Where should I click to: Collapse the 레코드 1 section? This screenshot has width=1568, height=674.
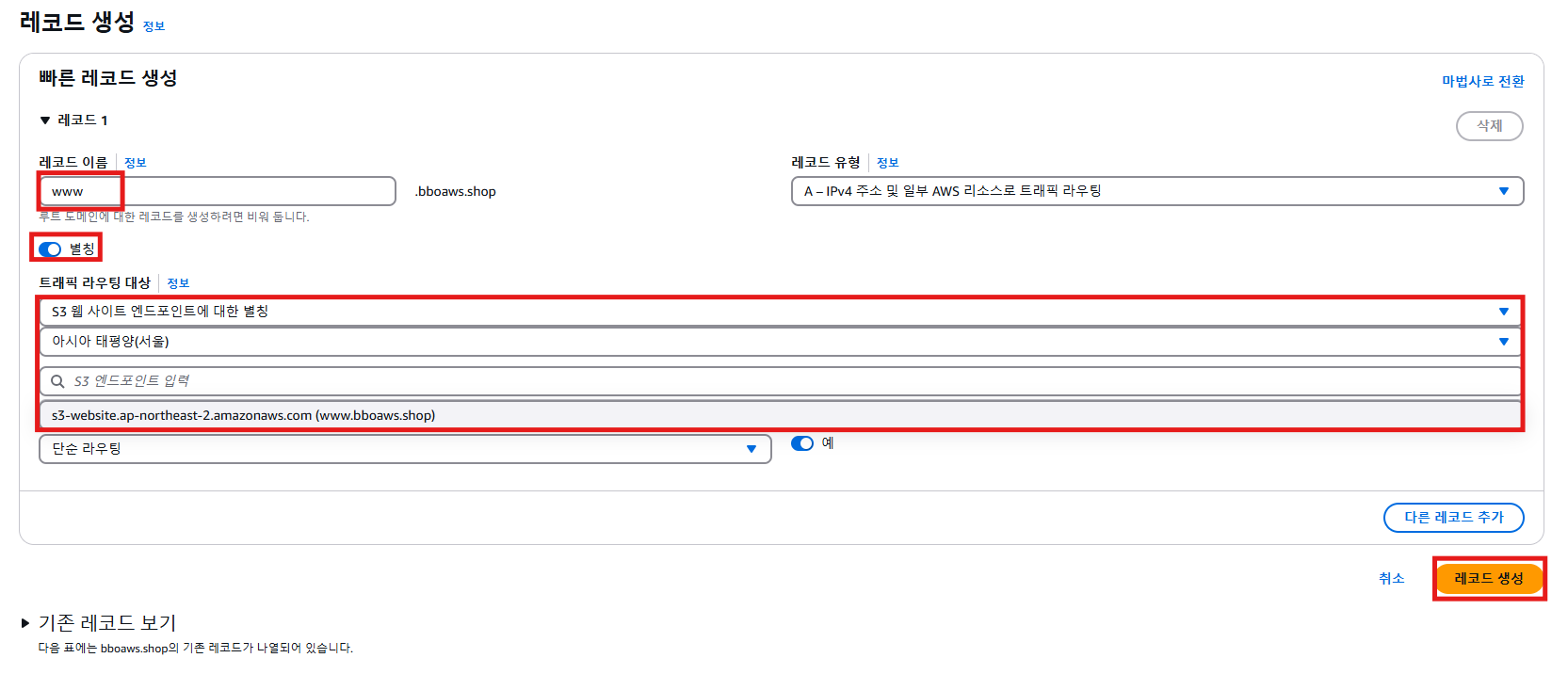point(45,120)
